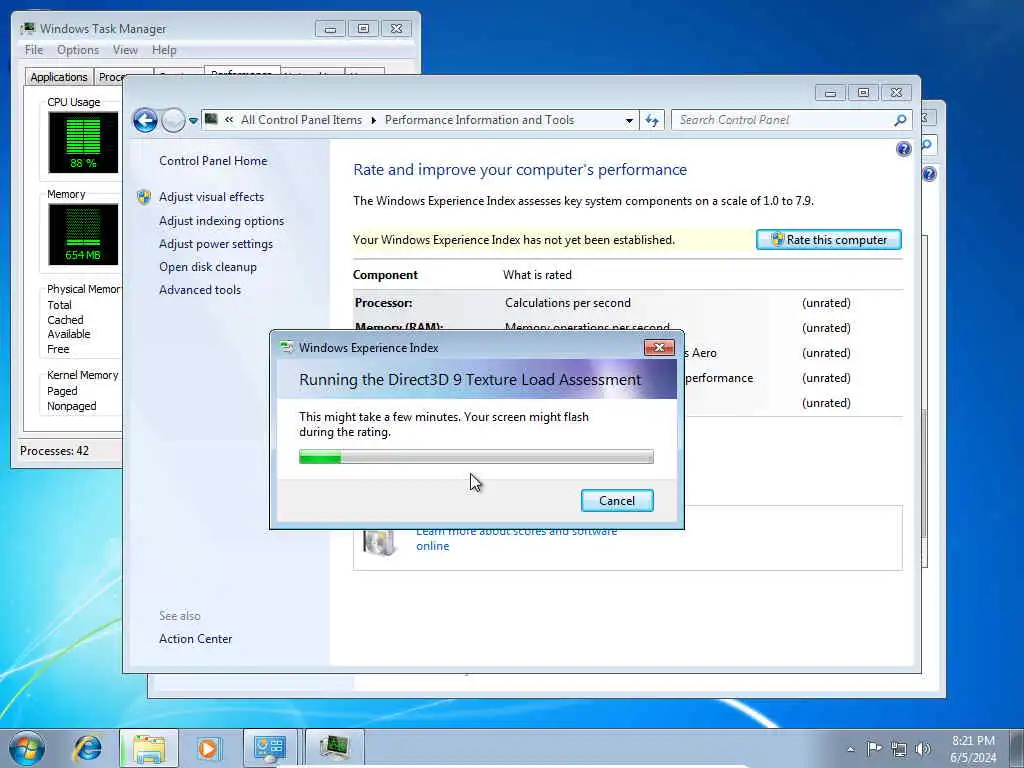Select 'Calculations per second' text
The height and width of the screenshot is (768, 1024).
point(568,303)
